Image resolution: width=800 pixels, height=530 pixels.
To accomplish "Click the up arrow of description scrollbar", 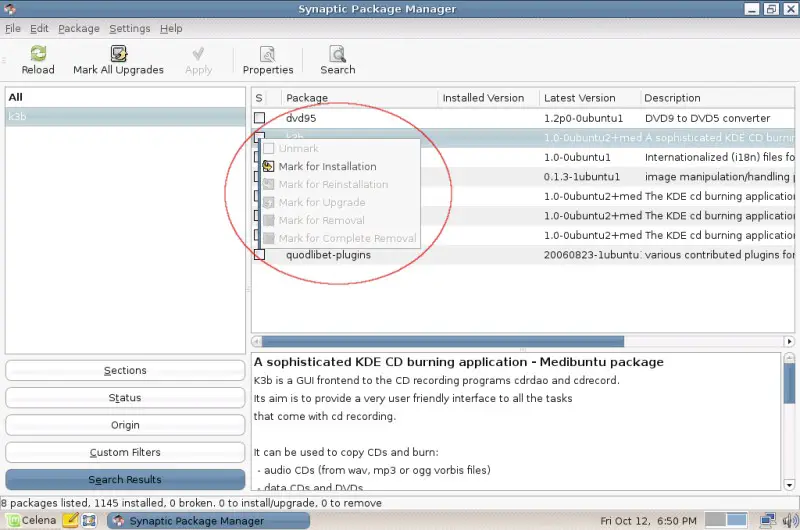I will click(789, 357).
